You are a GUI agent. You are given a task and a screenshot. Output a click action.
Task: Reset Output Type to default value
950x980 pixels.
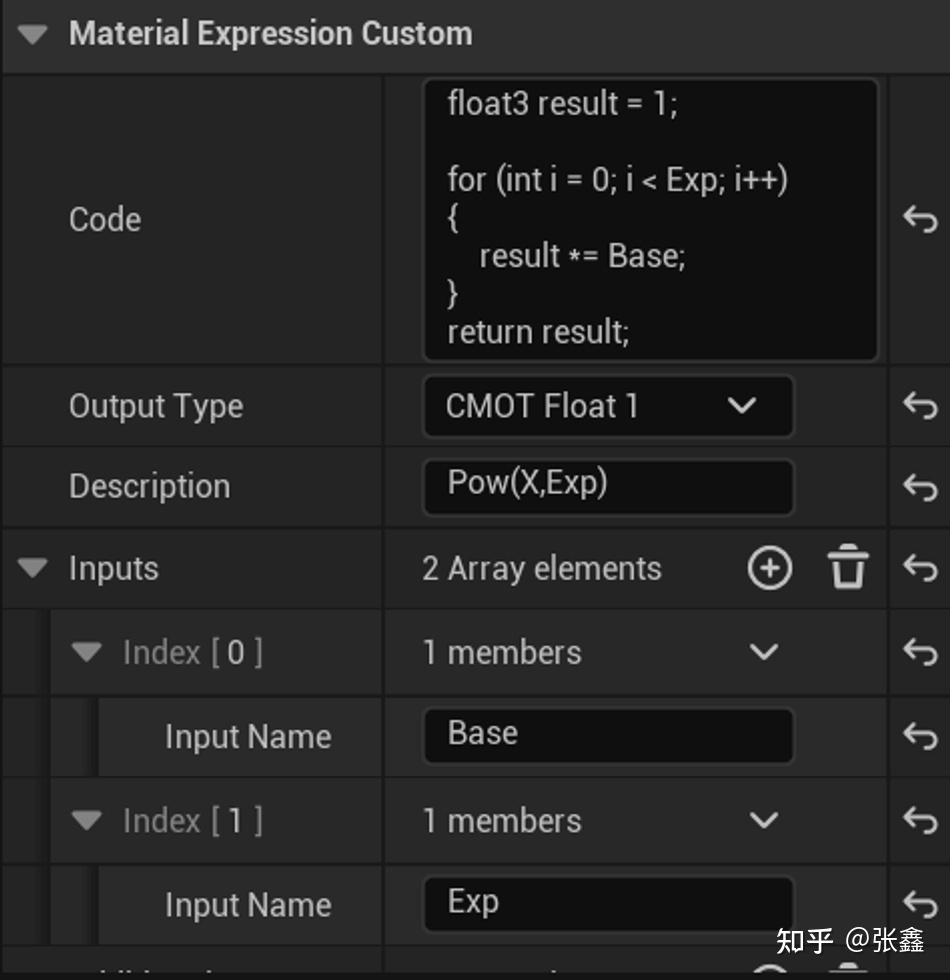point(919,405)
